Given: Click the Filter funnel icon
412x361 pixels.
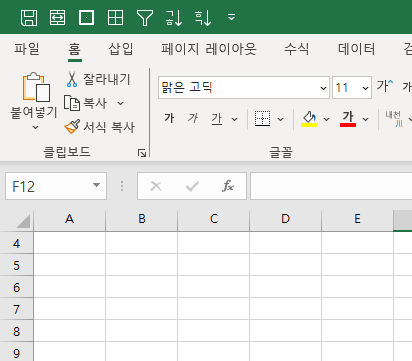Looking at the screenshot, I should 145,18.
